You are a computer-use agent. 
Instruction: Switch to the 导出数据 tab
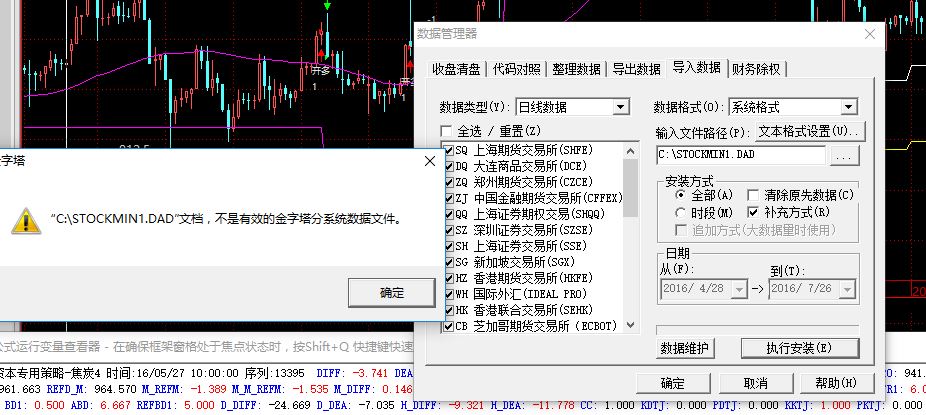636,69
